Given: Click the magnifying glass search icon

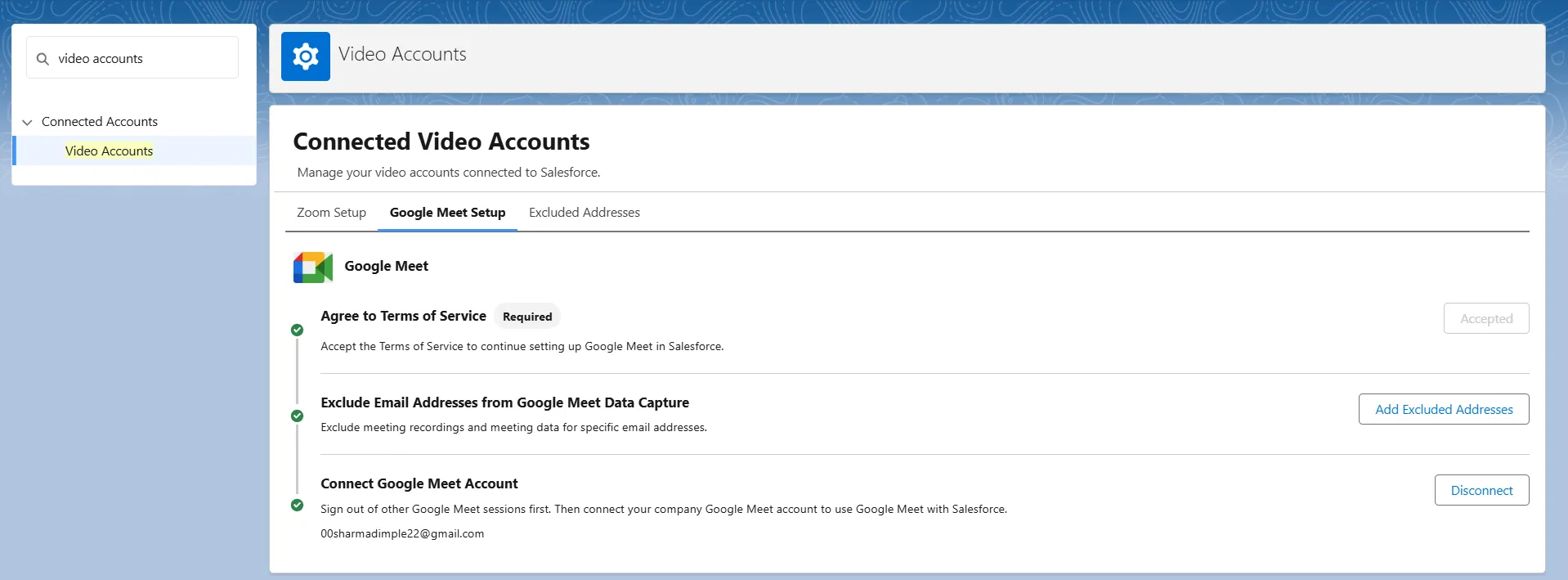Looking at the screenshot, I should click(43, 59).
